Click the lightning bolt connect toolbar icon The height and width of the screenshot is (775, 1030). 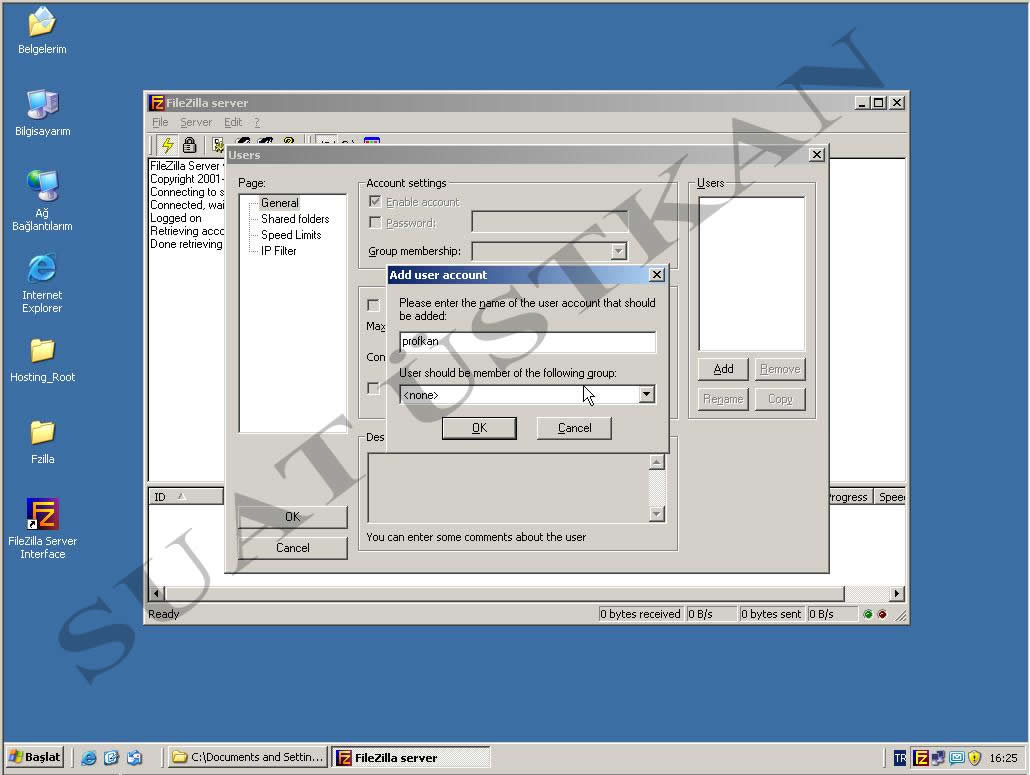tap(168, 144)
